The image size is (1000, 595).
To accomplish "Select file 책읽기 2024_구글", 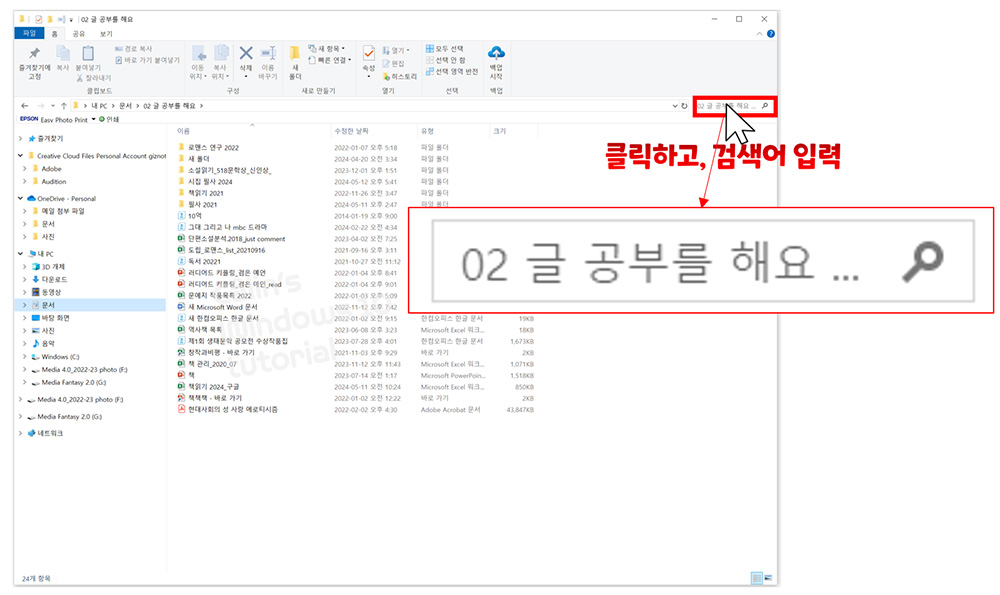I will (214, 386).
